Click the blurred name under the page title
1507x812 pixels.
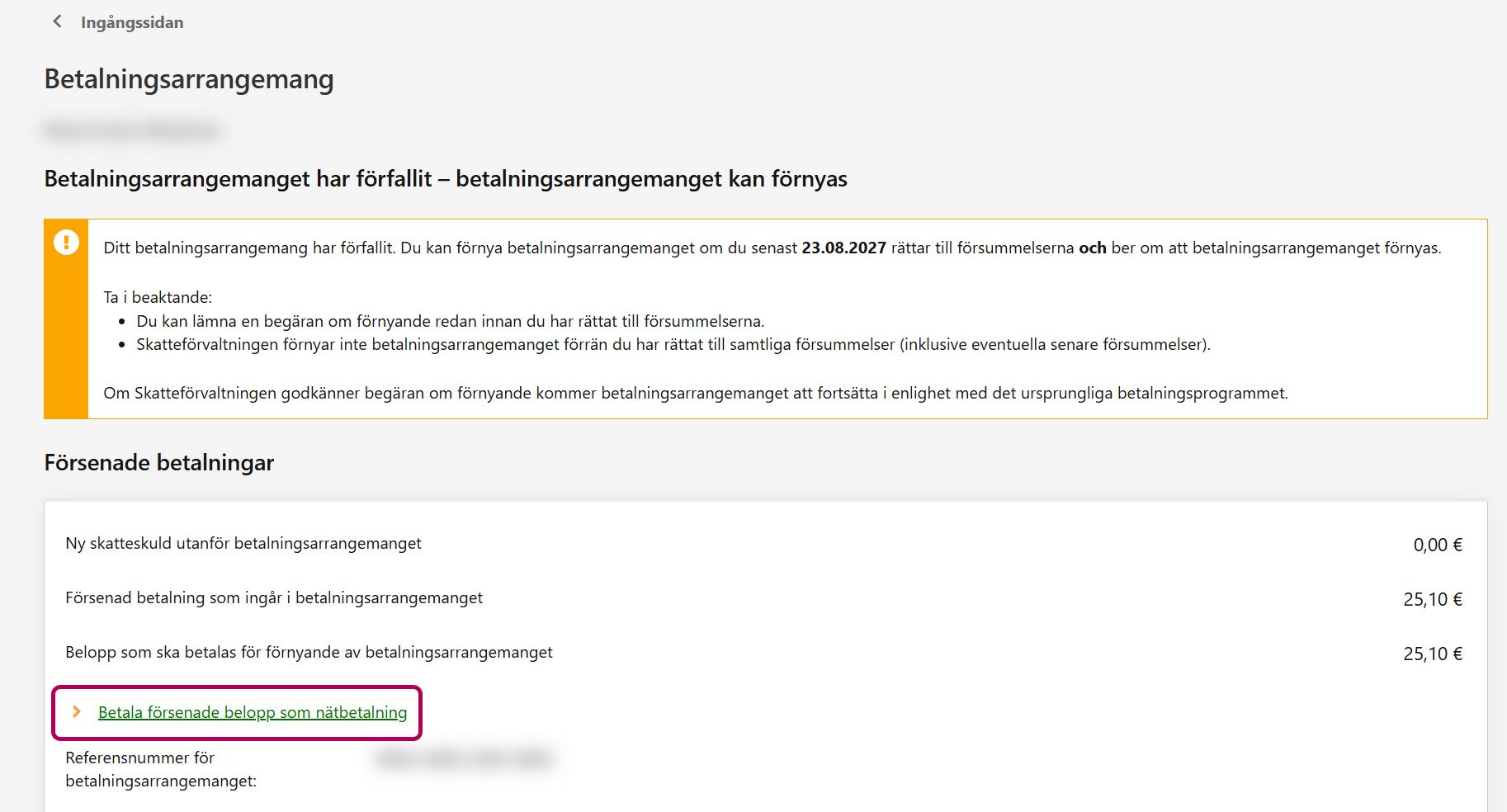133,130
